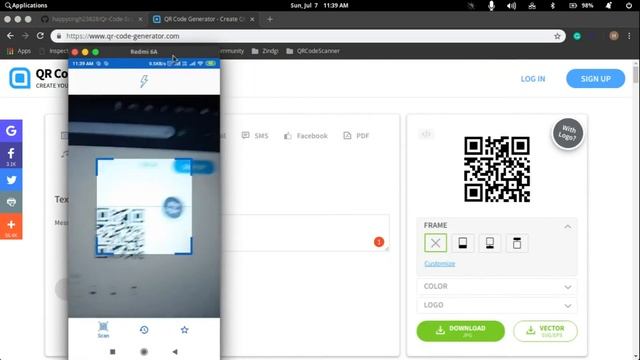This screenshot has height=360, width=640.
Task: Click the microphone icon in system panel
Action: click(491, 5)
